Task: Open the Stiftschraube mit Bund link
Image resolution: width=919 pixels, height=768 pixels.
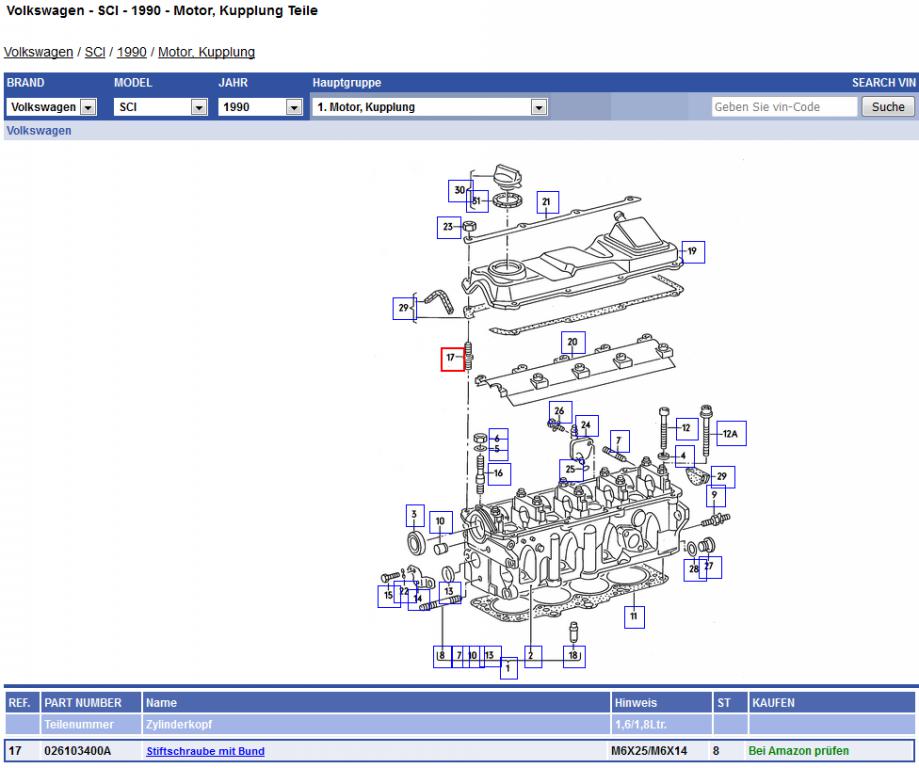Action: tap(205, 751)
